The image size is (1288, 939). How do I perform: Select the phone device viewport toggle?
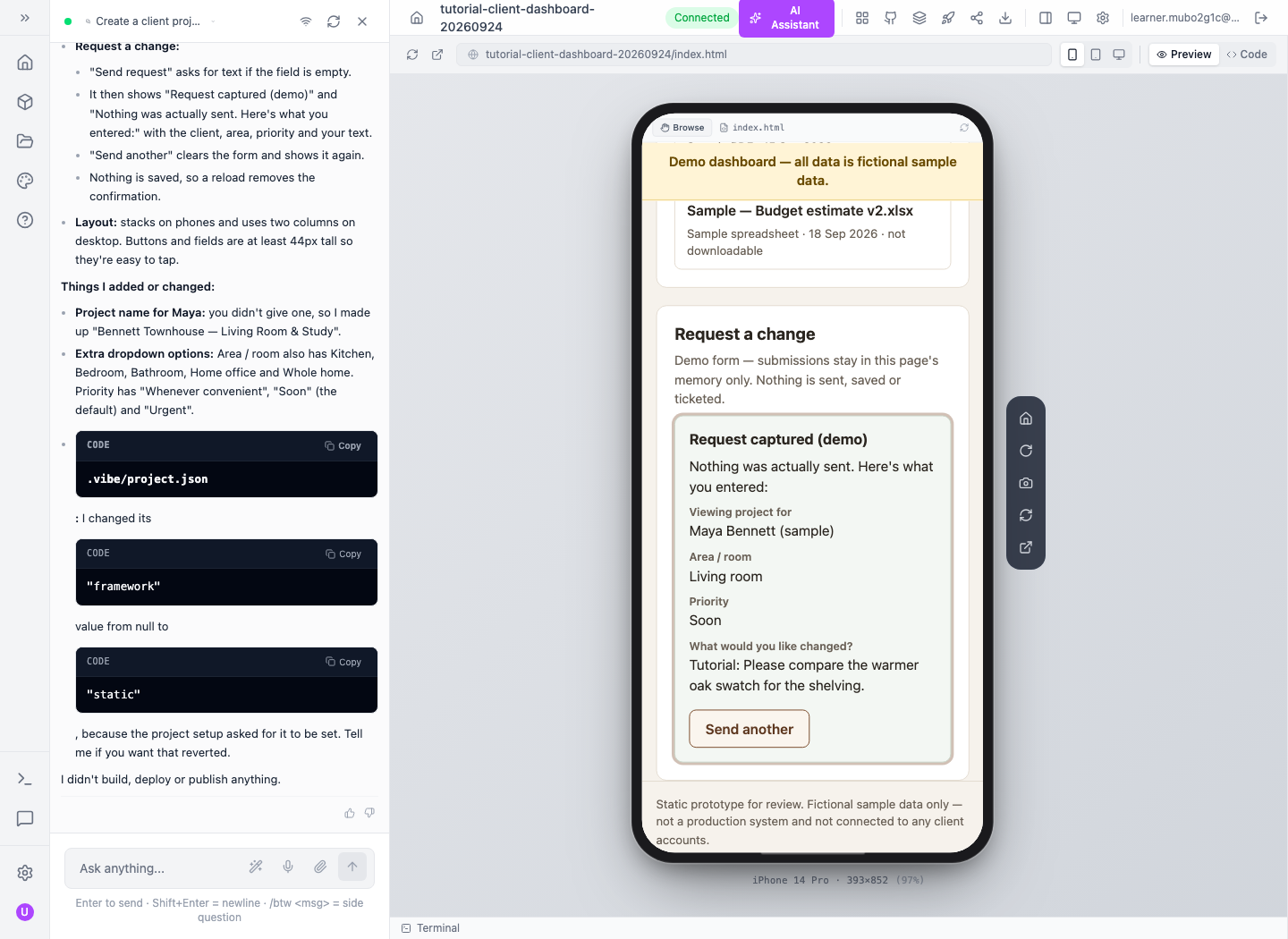(1072, 55)
